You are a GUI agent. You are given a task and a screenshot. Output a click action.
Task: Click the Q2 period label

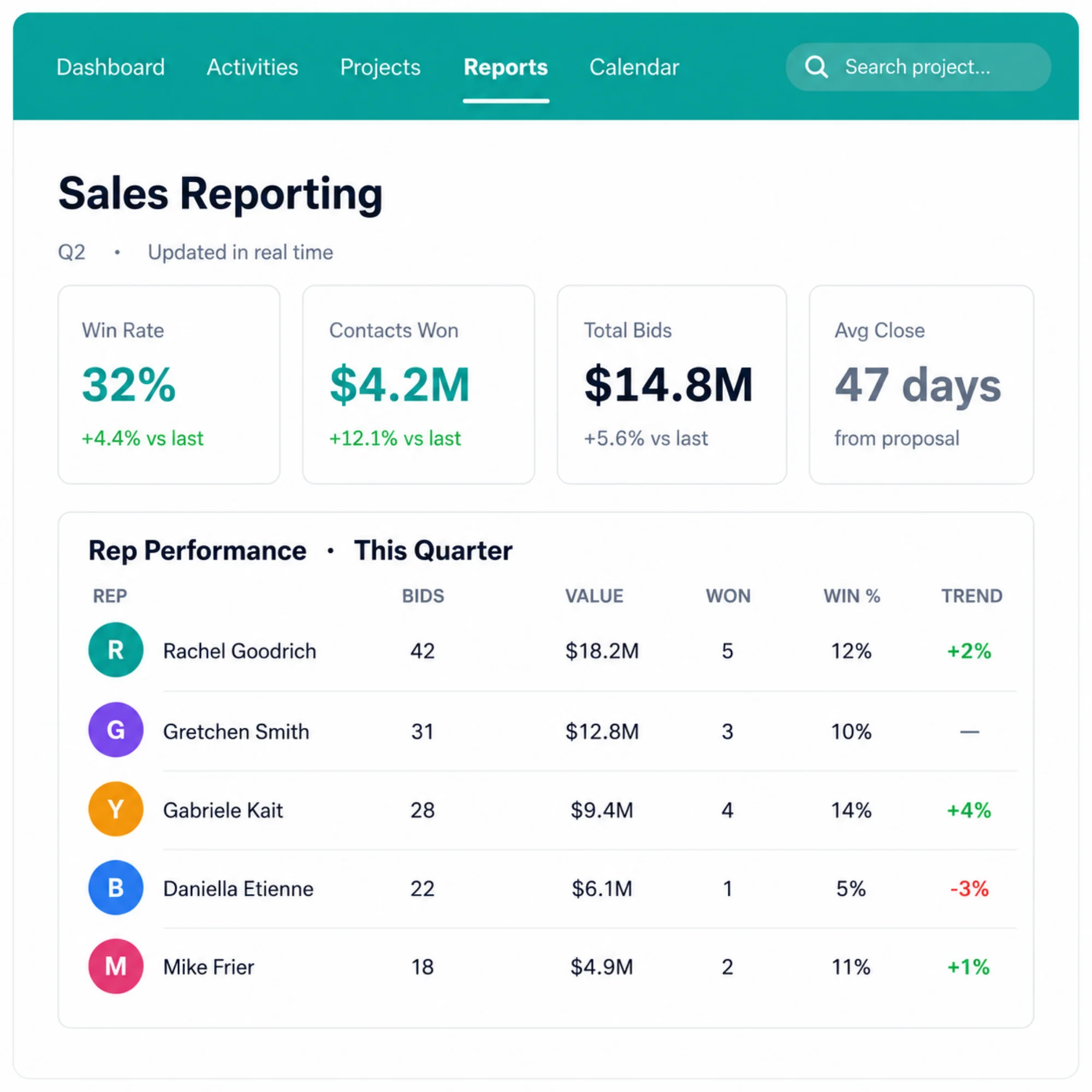click(x=72, y=252)
